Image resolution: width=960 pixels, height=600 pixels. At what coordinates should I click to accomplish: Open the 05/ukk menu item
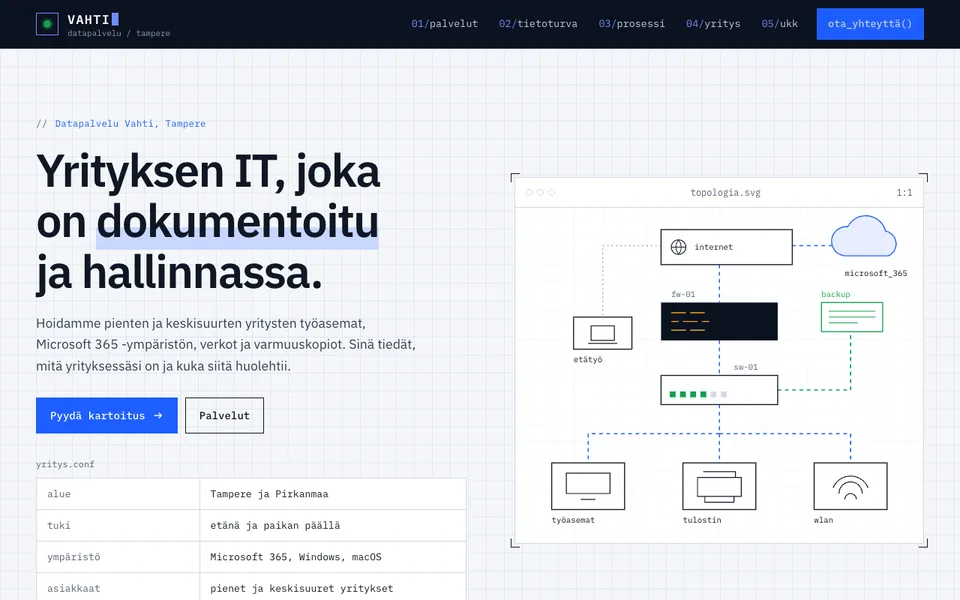coord(779,24)
